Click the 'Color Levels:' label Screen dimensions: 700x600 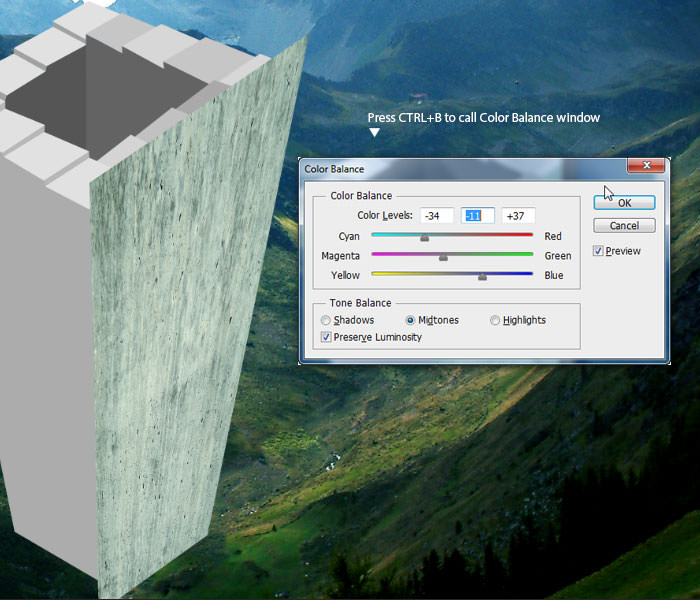[385, 215]
